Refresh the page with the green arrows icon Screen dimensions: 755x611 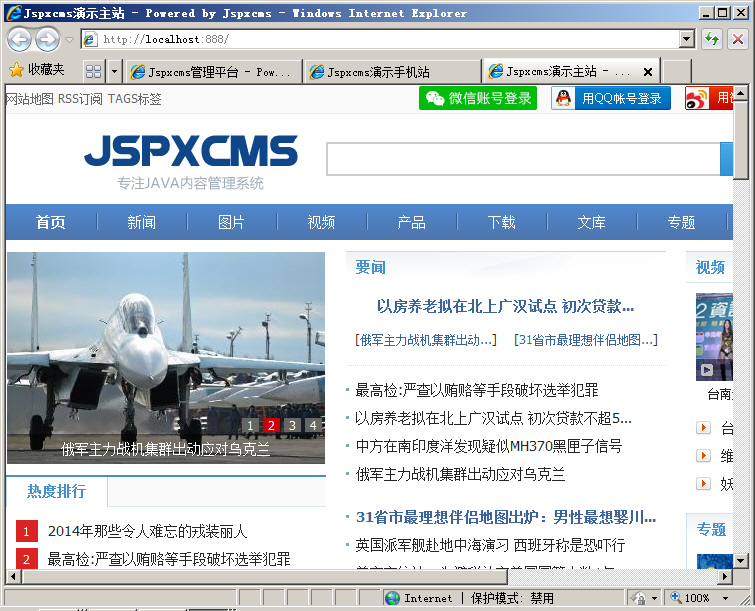(712, 39)
